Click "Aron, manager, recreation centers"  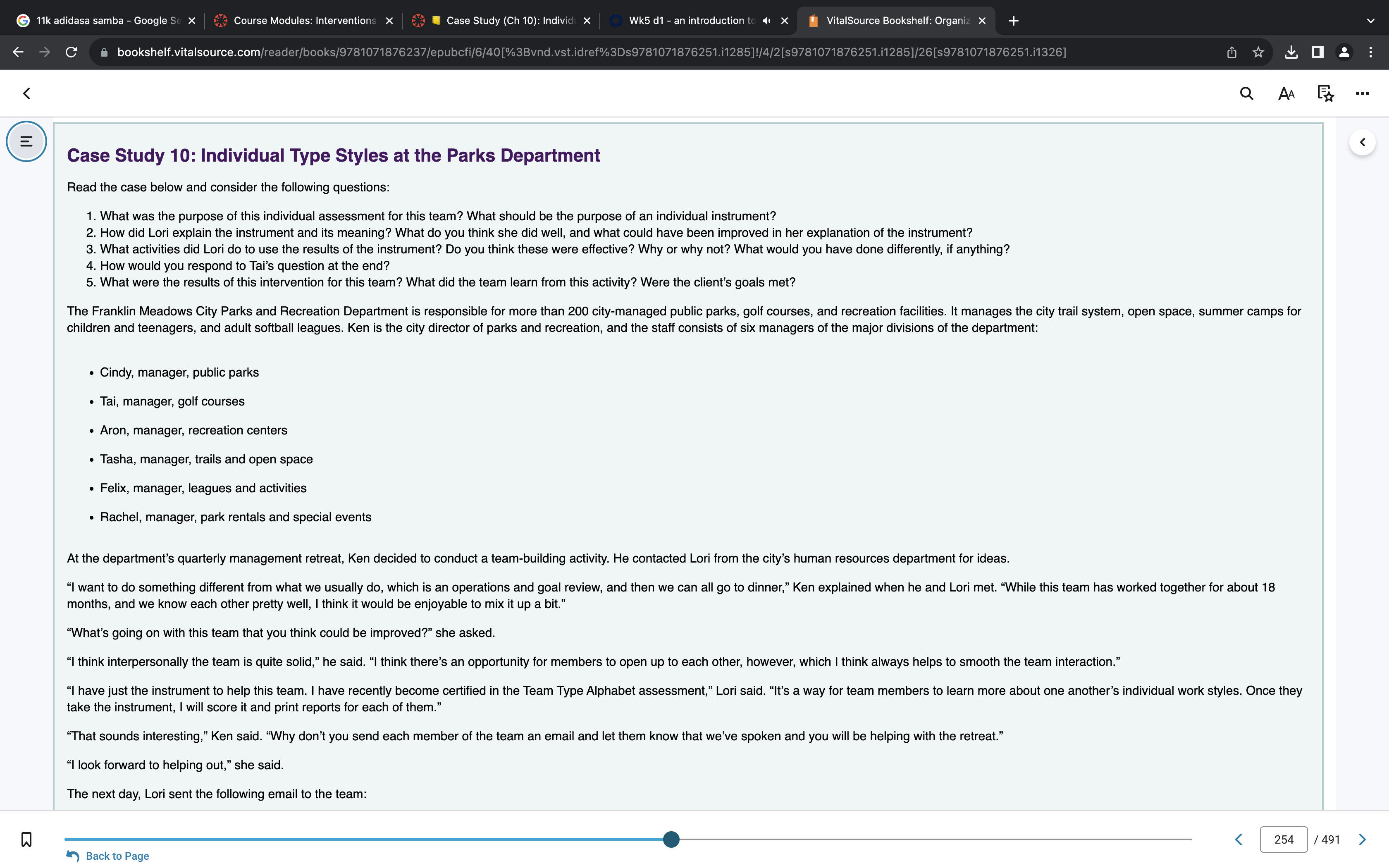(193, 431)
